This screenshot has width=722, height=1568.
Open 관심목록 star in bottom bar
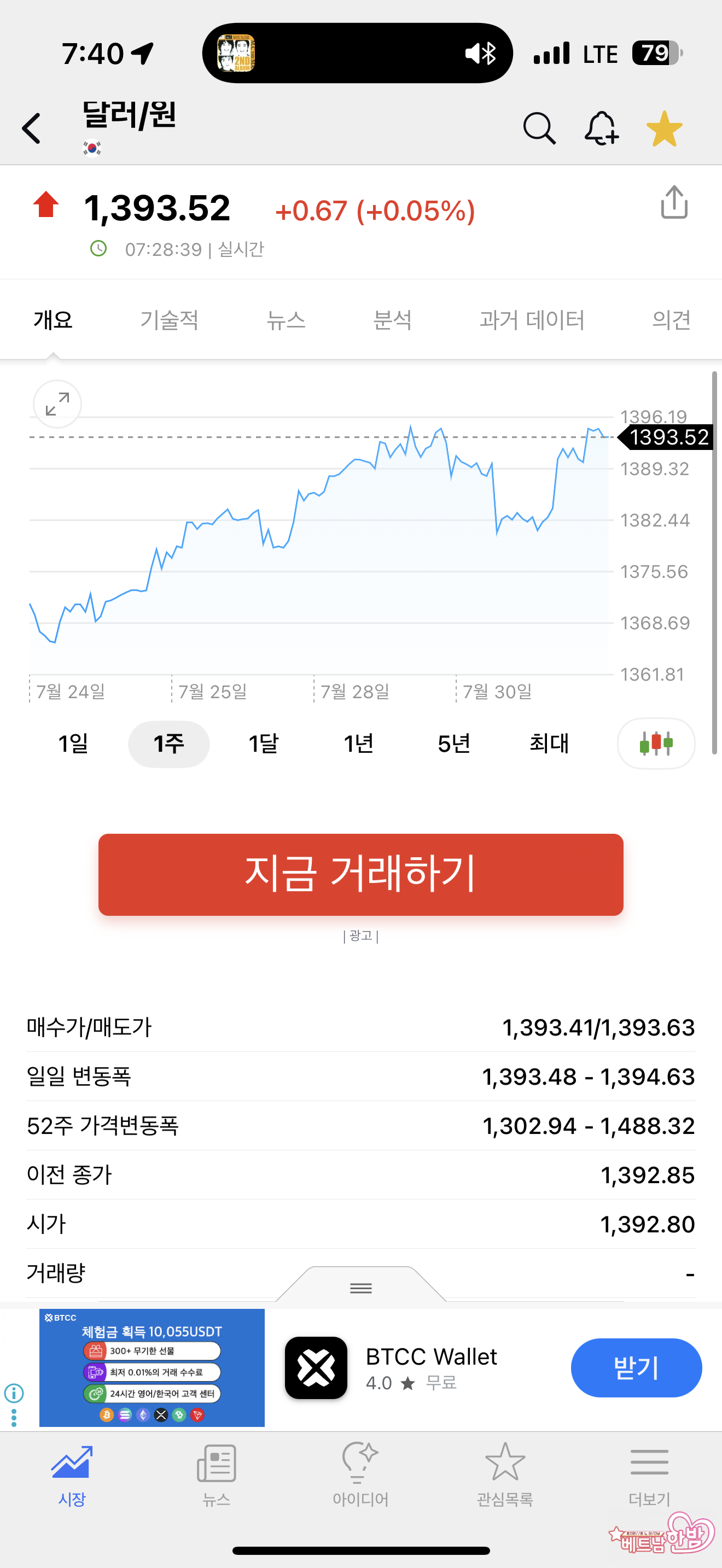505,1473
